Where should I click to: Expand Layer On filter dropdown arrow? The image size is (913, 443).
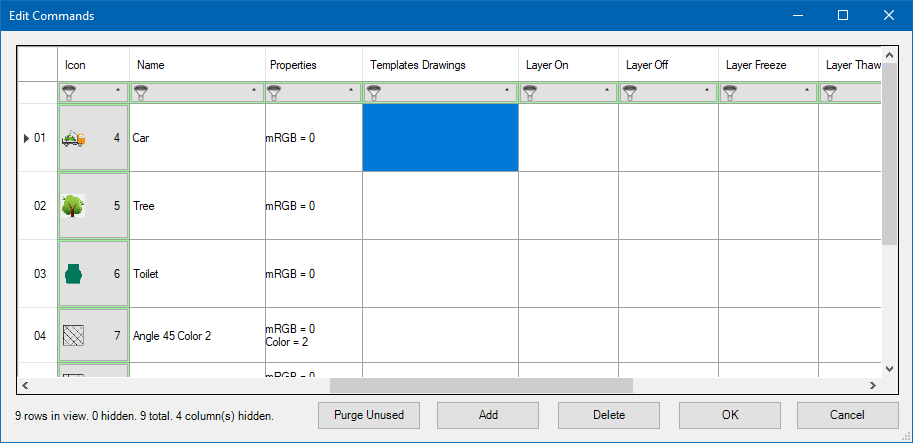tap(607, 91)
